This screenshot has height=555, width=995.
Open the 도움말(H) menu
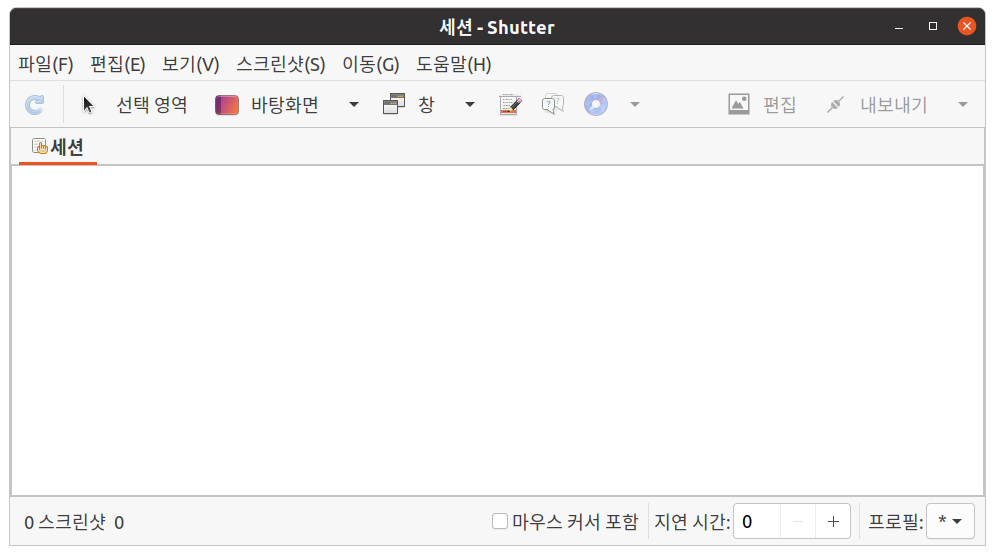454,64
